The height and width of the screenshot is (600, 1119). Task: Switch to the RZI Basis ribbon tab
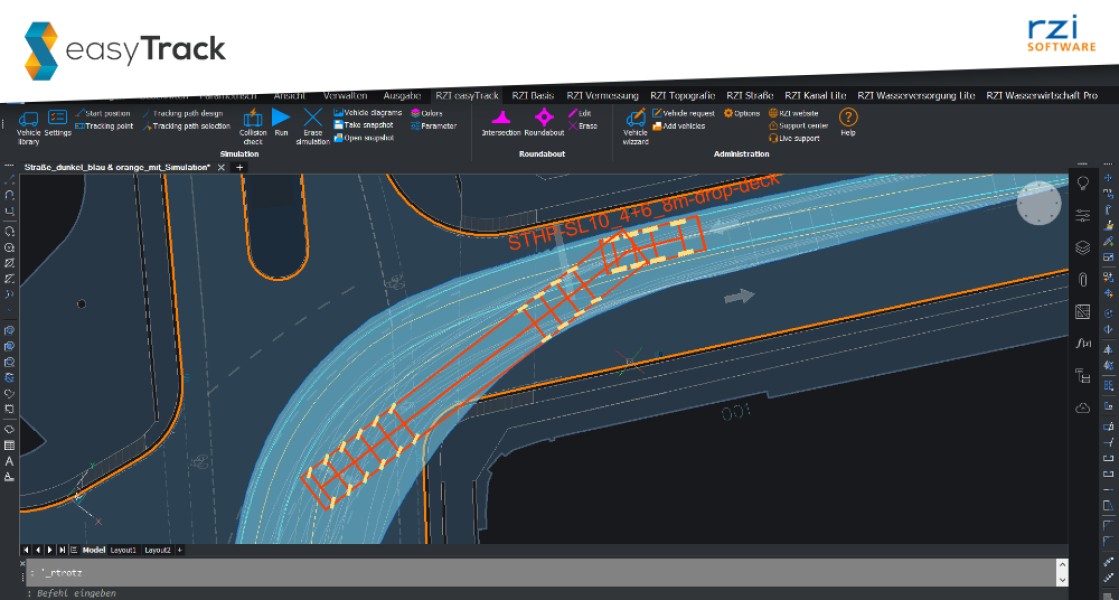(532, 96)
